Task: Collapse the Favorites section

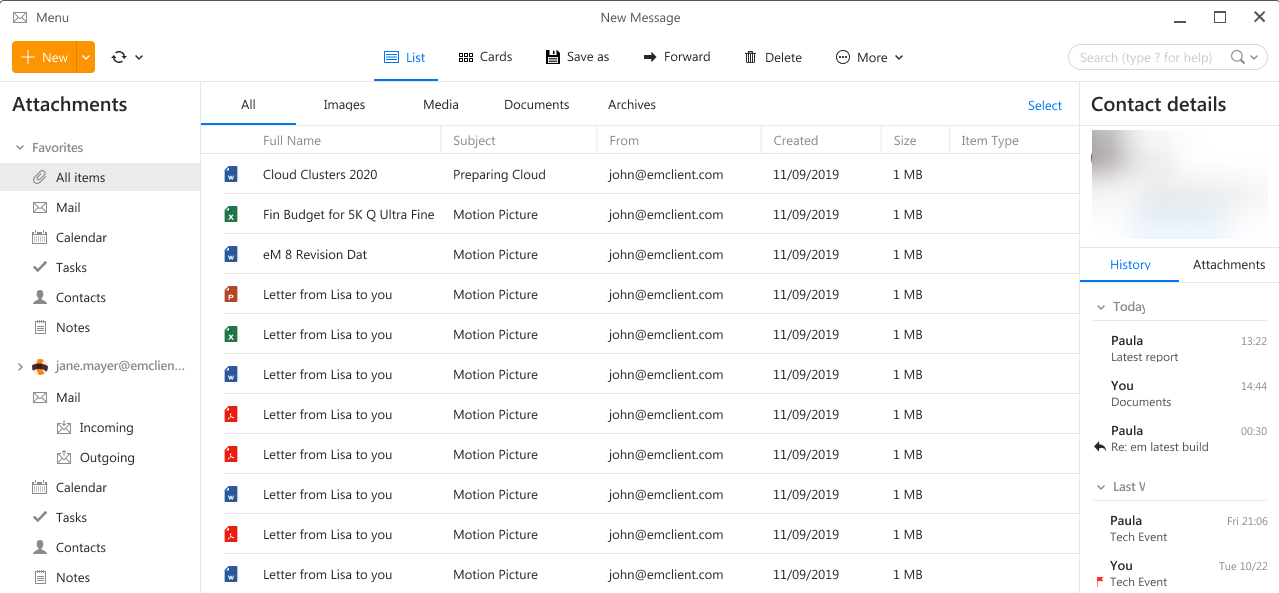Action: tap(19, 148)
